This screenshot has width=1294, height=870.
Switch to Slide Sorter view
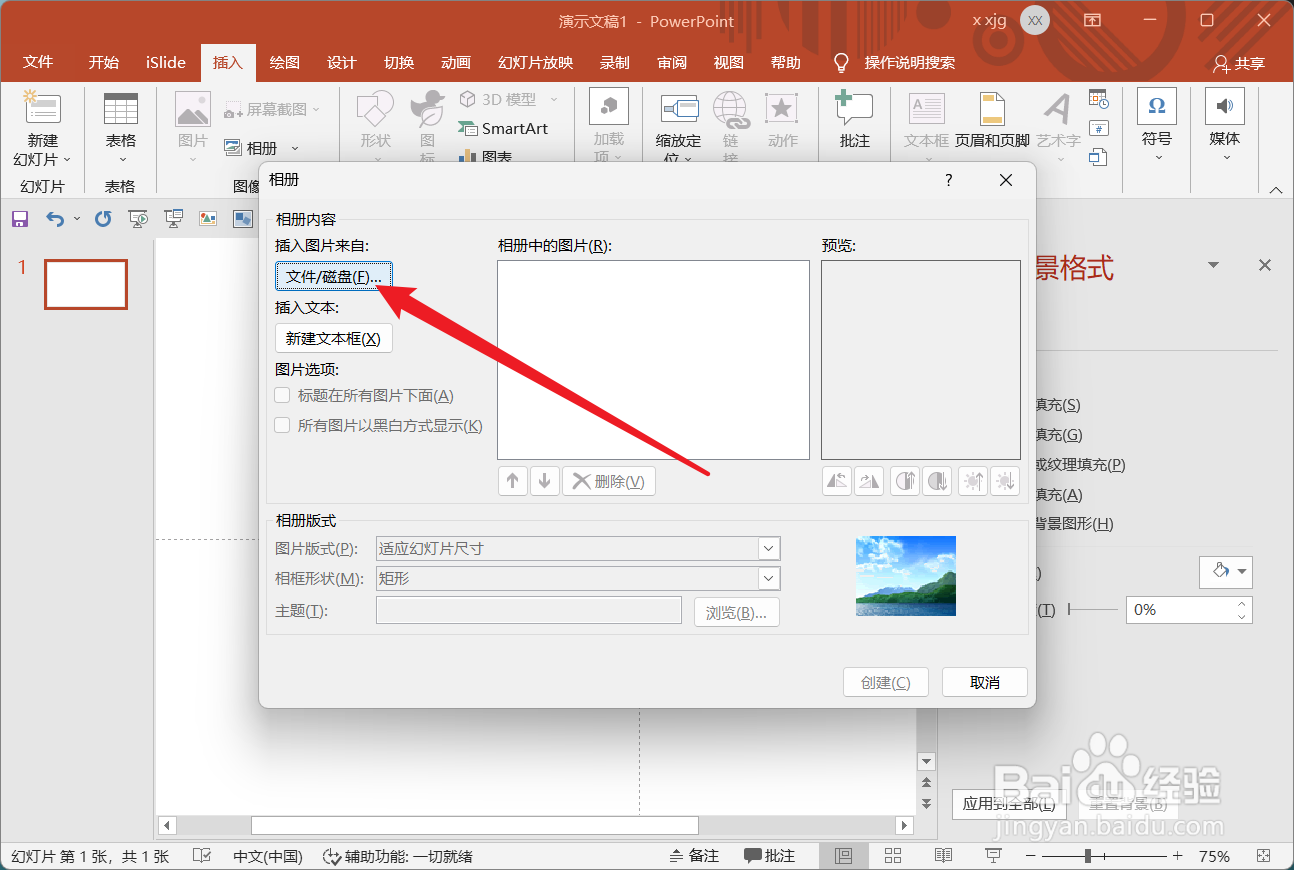(x=893, y=856)
